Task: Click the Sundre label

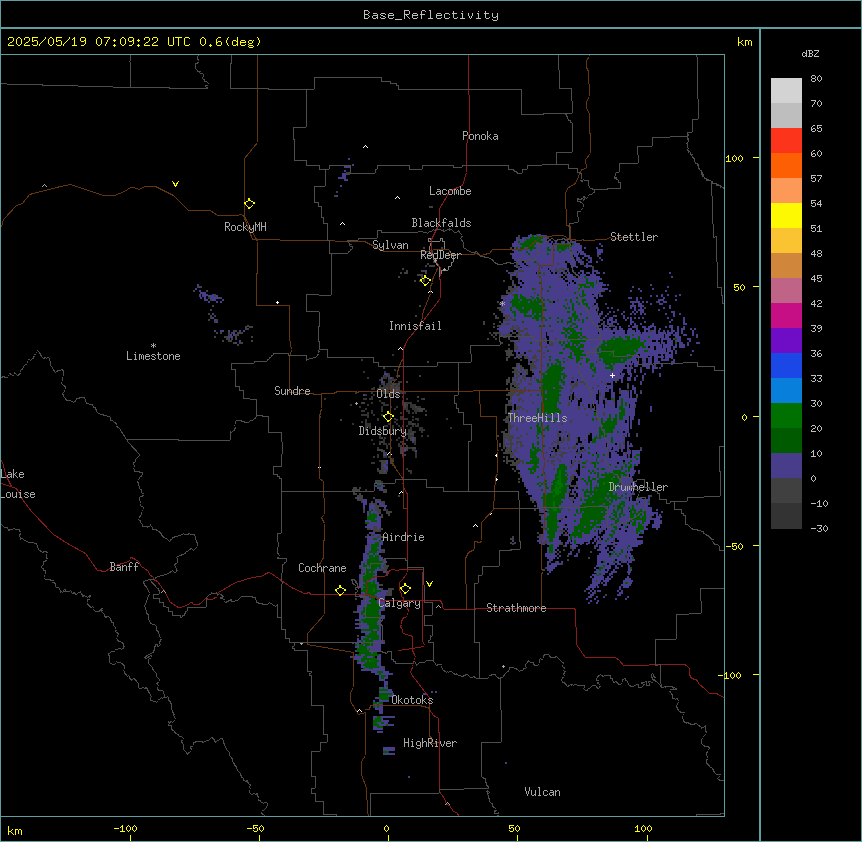Action: click(x=292, y=391)
